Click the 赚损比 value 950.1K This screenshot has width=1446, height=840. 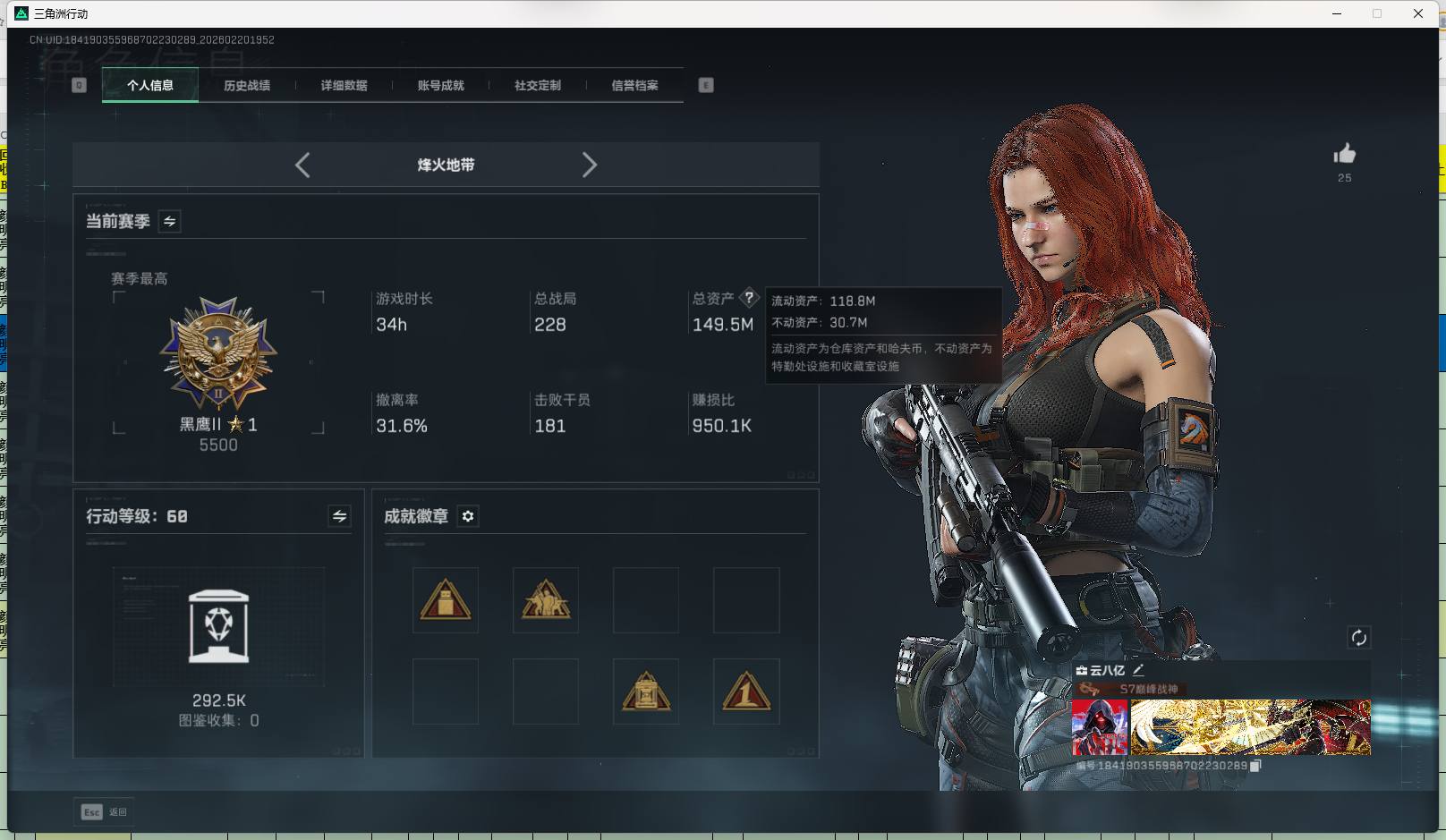tap(722, 426)
